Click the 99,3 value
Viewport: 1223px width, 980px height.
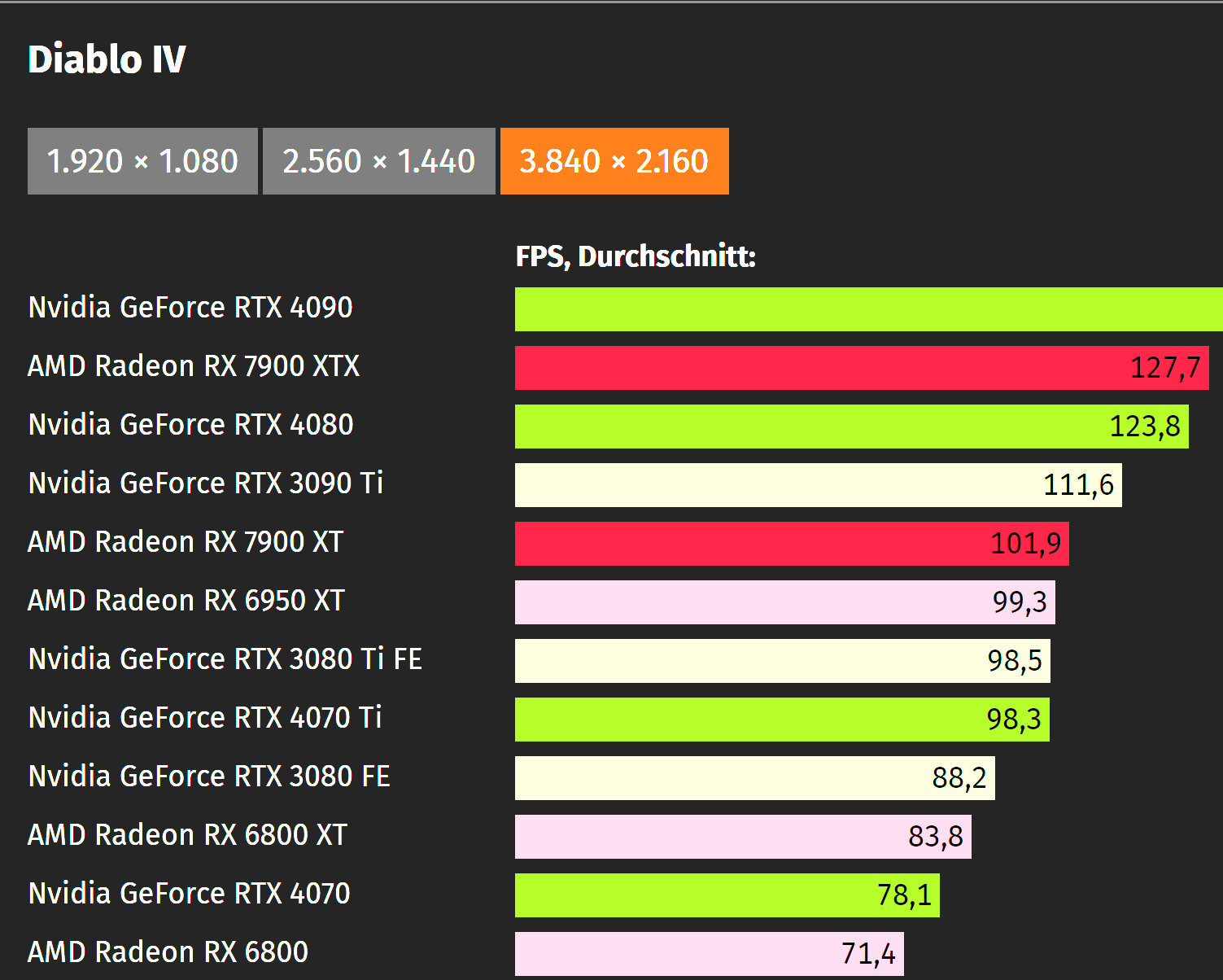(x=1020, y=602)
